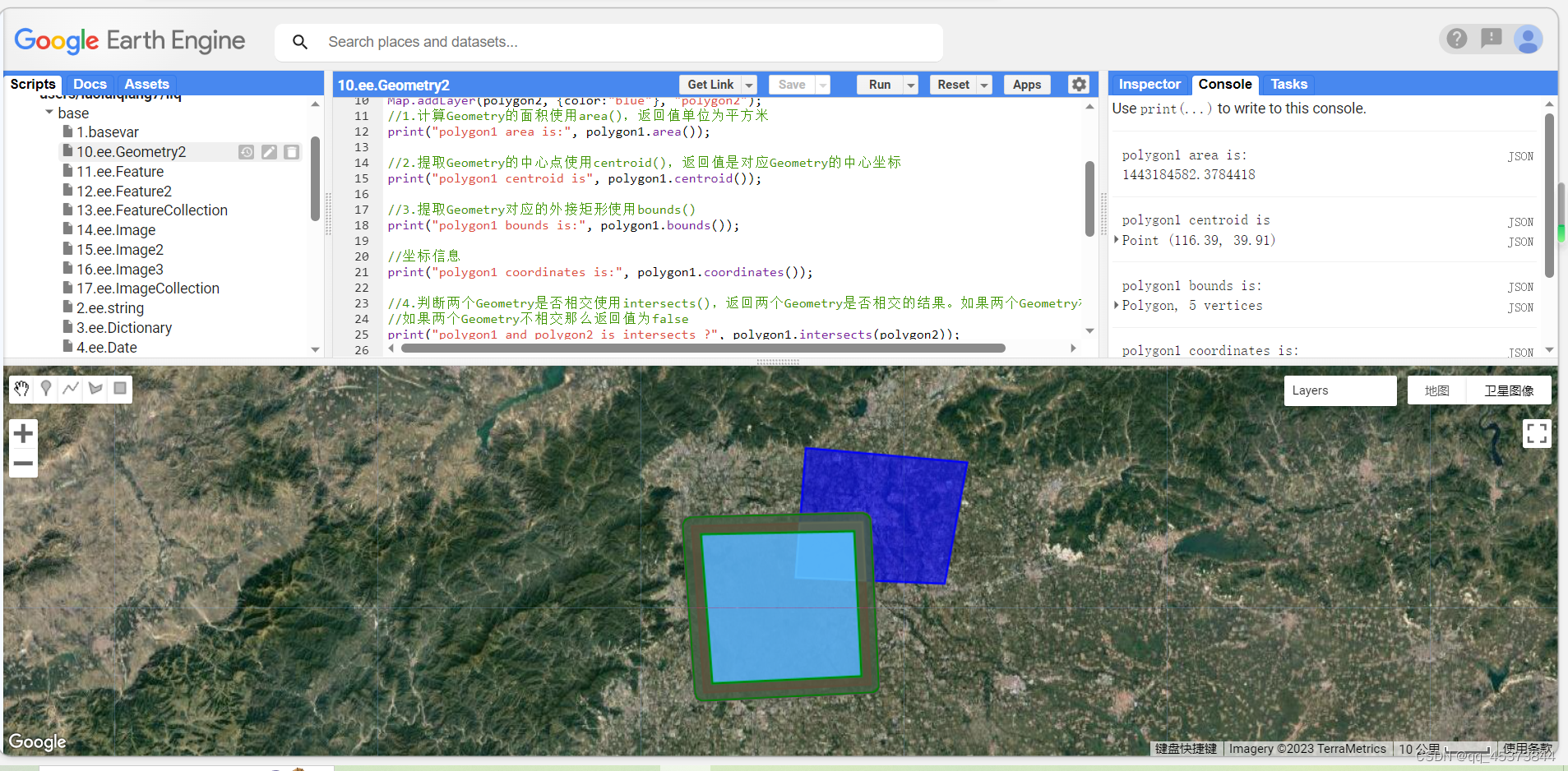
Task: Click the Reset button
Action: point(953,85)
